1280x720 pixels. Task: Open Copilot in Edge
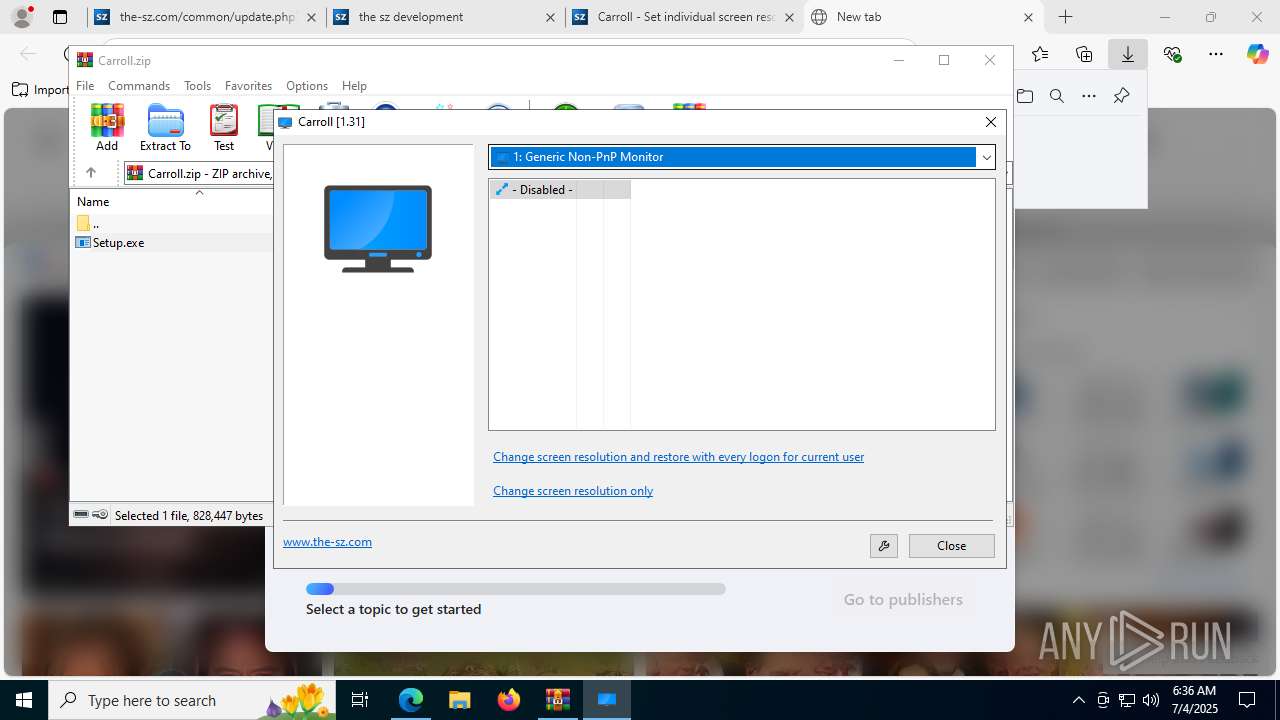(x=1257, y=54)
